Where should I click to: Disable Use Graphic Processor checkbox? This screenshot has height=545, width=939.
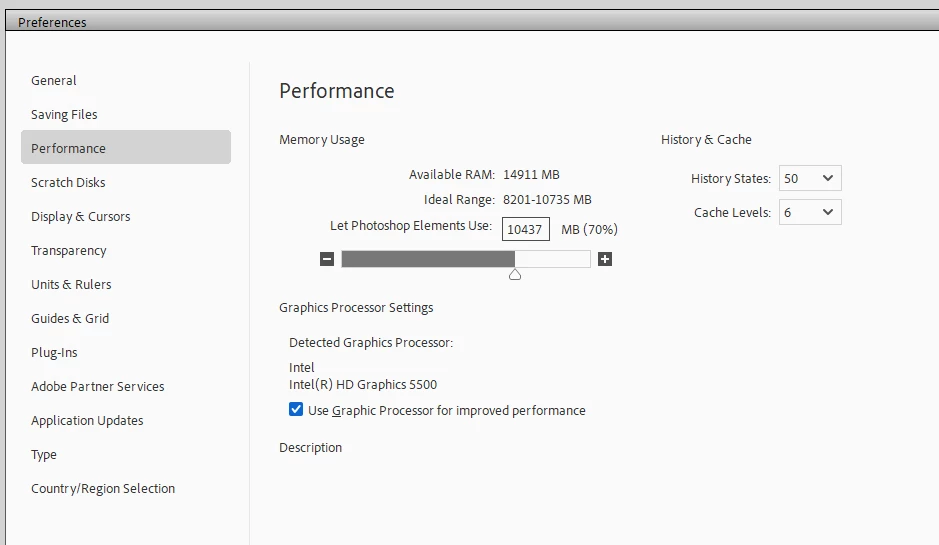296,409
